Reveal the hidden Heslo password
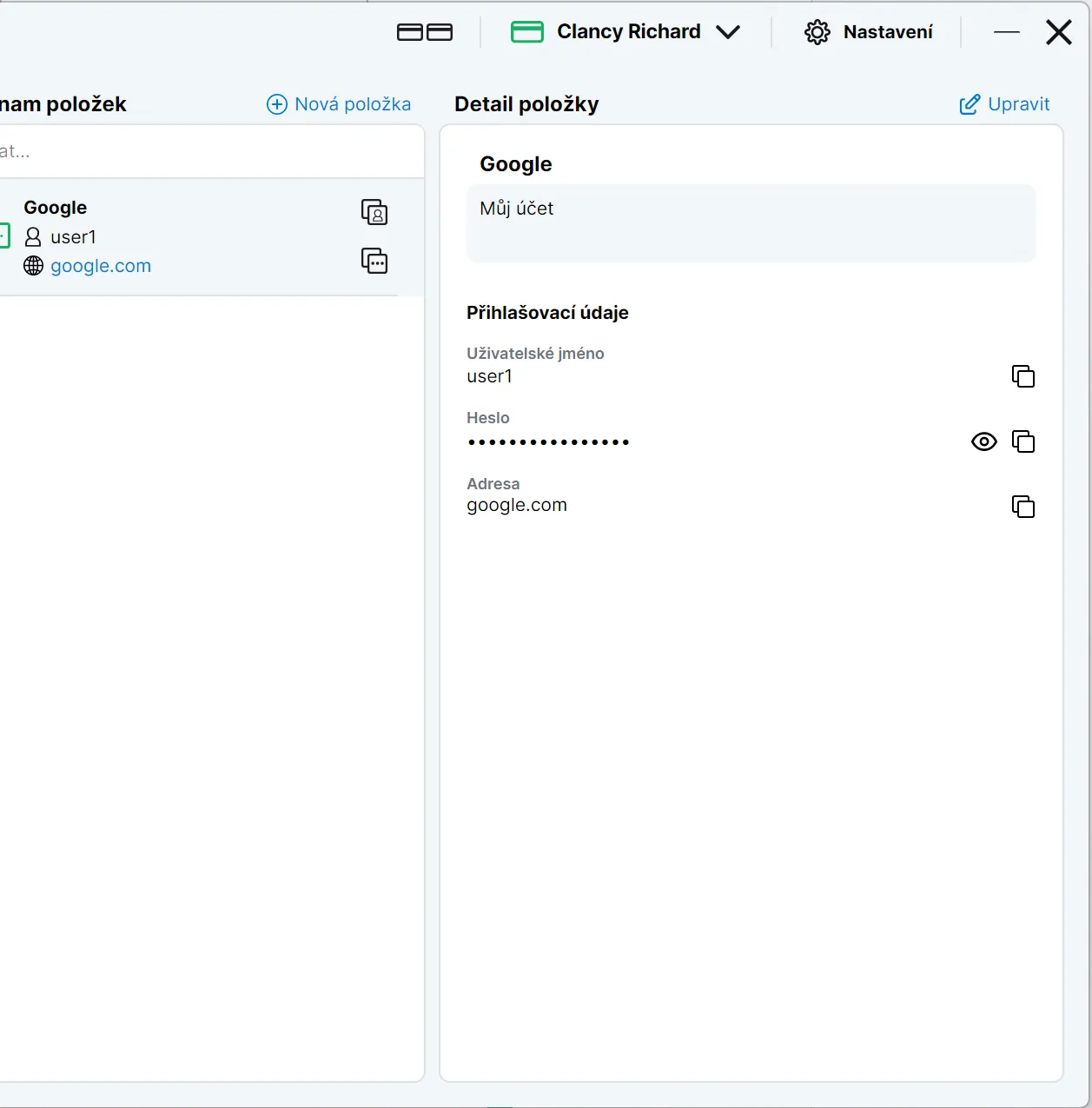The height and width of the screenshot is (1108, 1092). coord(983,441)
